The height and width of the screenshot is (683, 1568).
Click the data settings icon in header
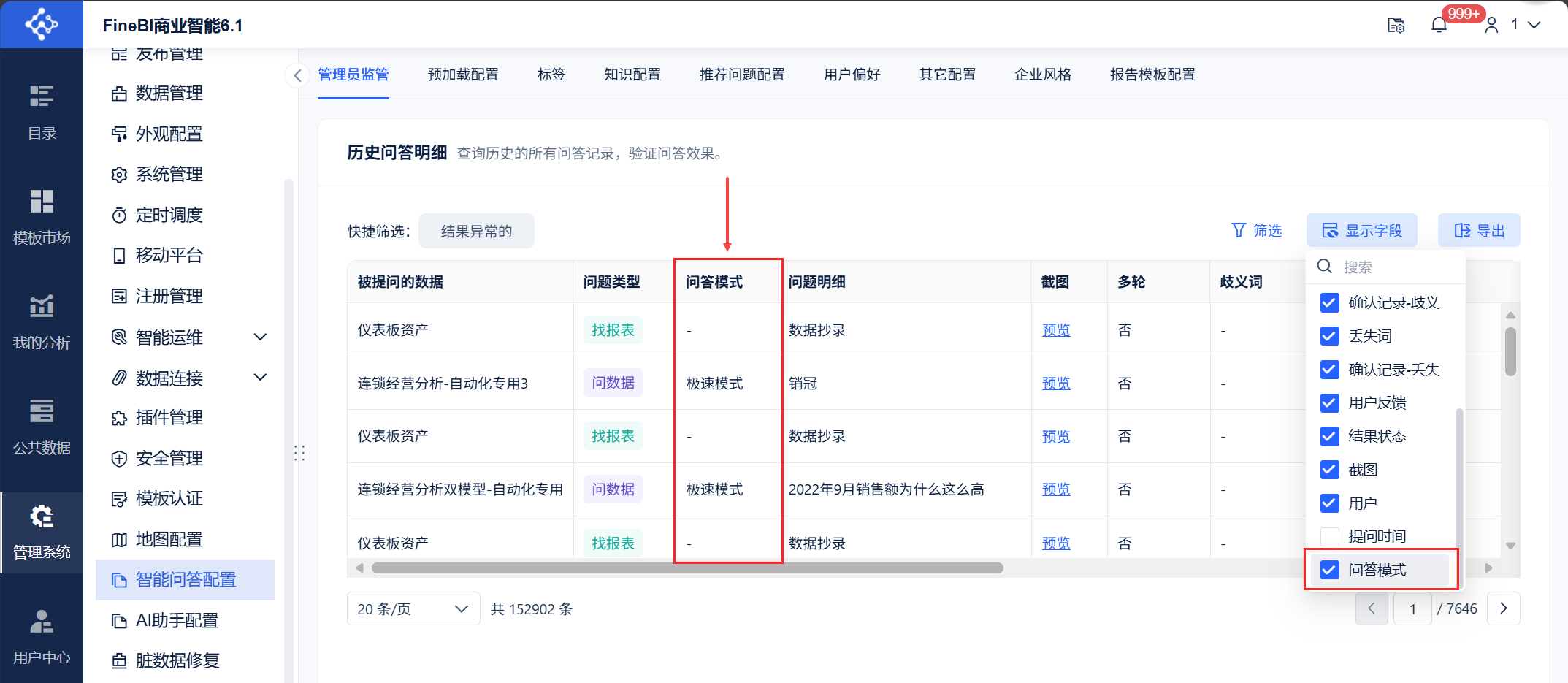[1396, 25]
